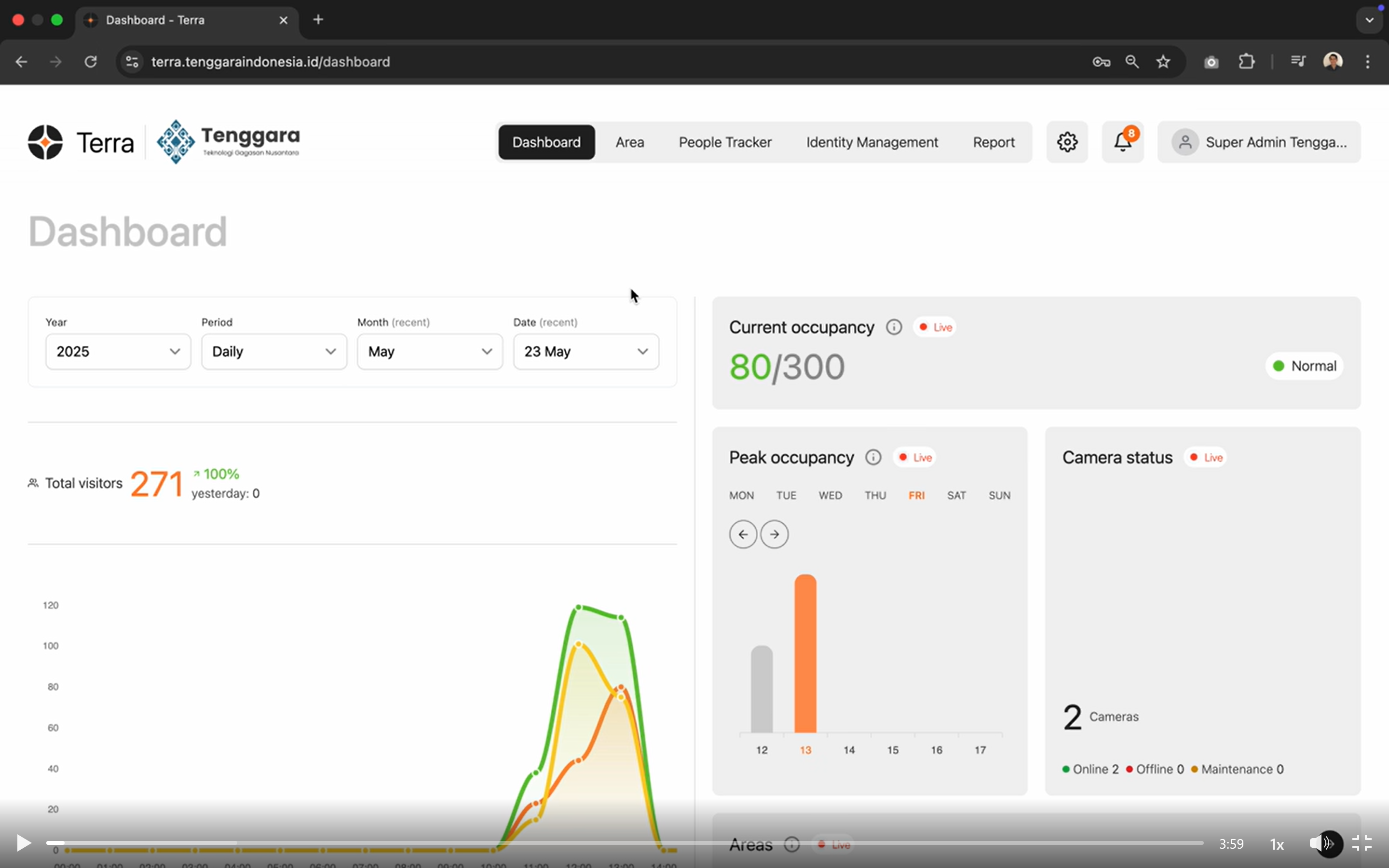The height and width of the screenshot is (868, 1389).
Task: Open the settings gear icon
Action: click(x=1066, y=142)
